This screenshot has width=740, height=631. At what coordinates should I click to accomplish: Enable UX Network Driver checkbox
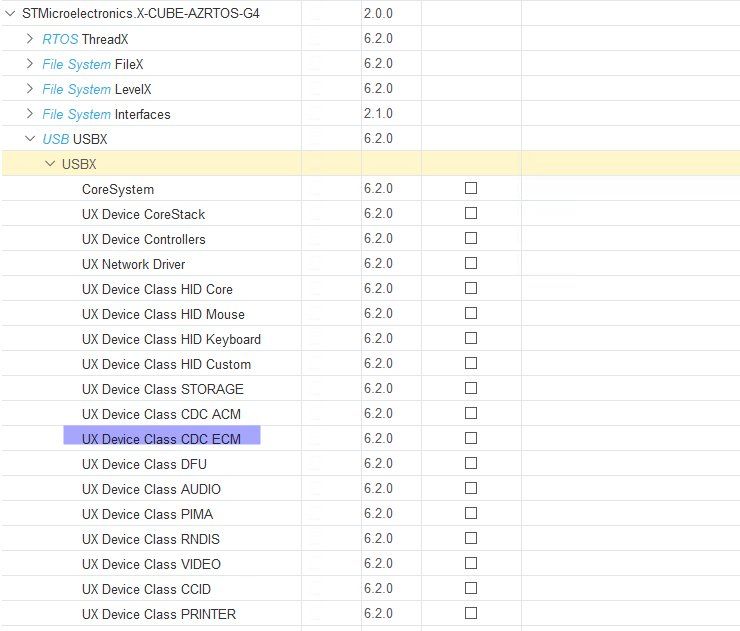click(471, 263)
